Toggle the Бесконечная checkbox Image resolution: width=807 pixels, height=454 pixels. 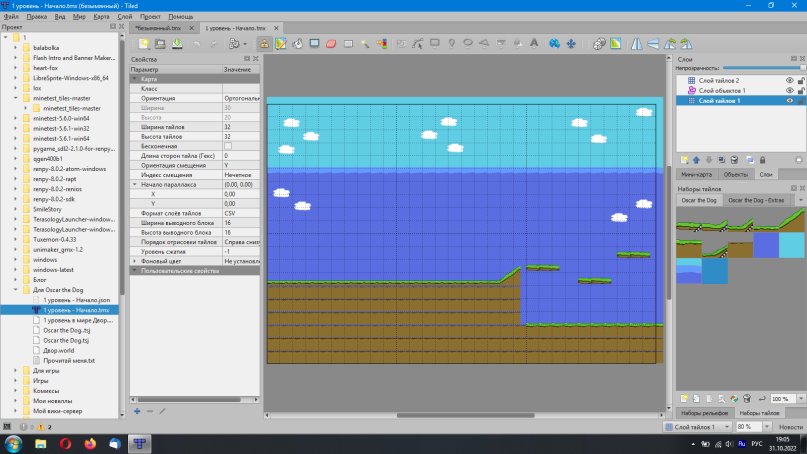coord(228,146)
